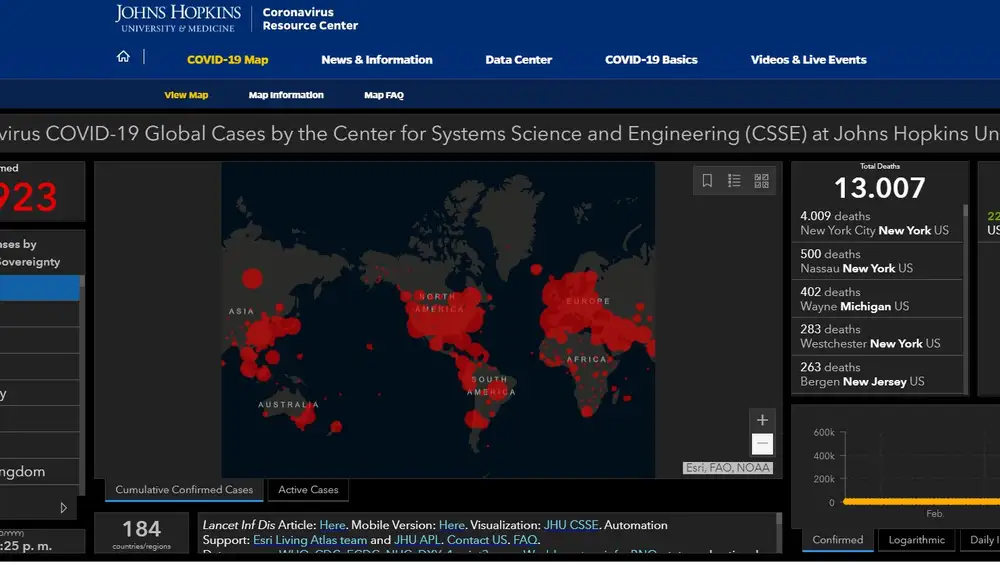Click the North America map label
The height and width of the screenshot is (567, 1000).
tap(438, 303)
